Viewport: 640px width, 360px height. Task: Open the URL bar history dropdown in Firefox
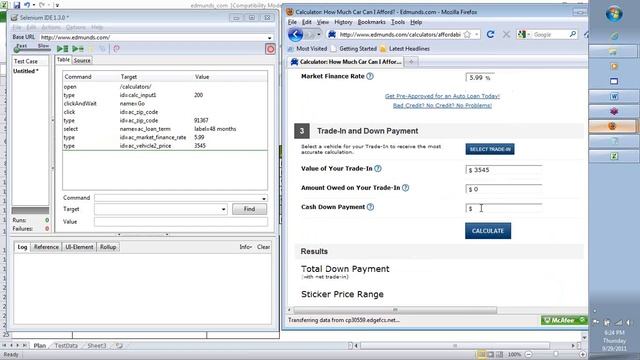click(x=477, y=35)
